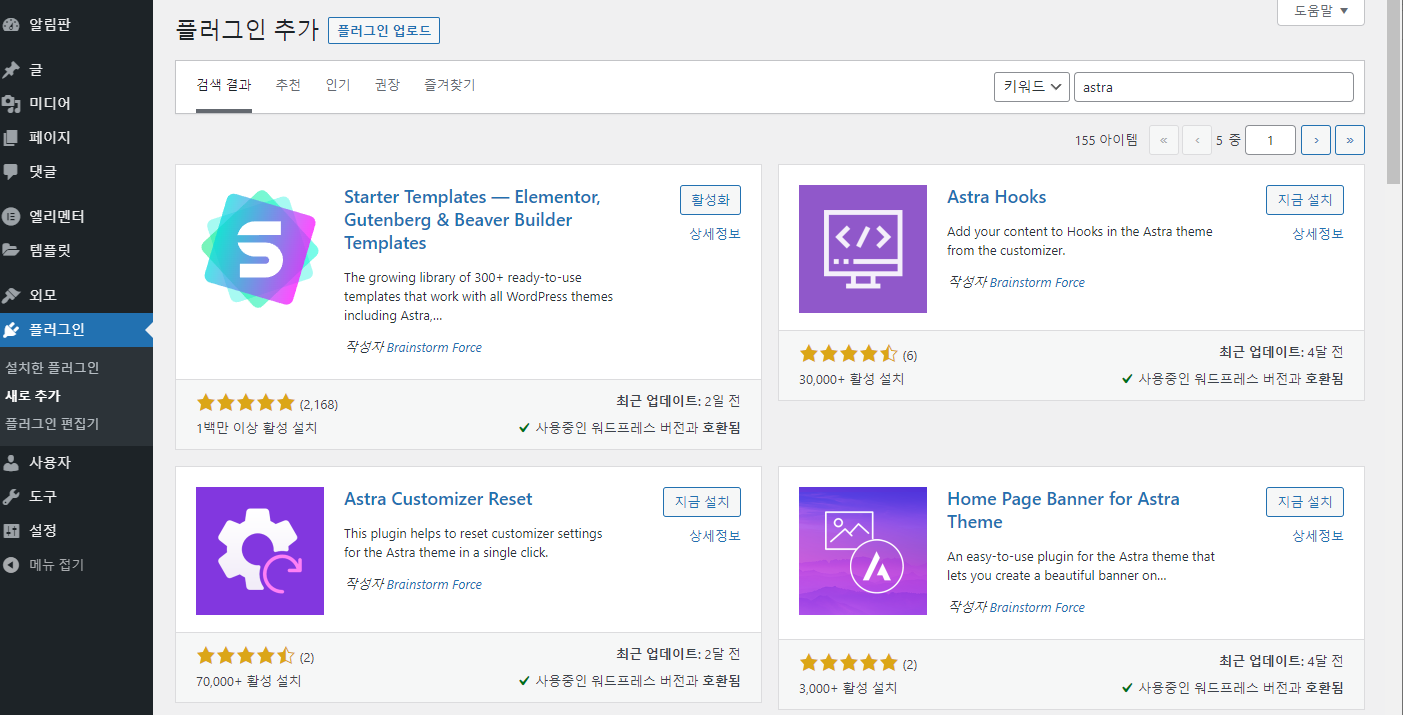Click the 1백만 이상 활성 설치 text
1403x715 pixels.
[x=257, y=428]
